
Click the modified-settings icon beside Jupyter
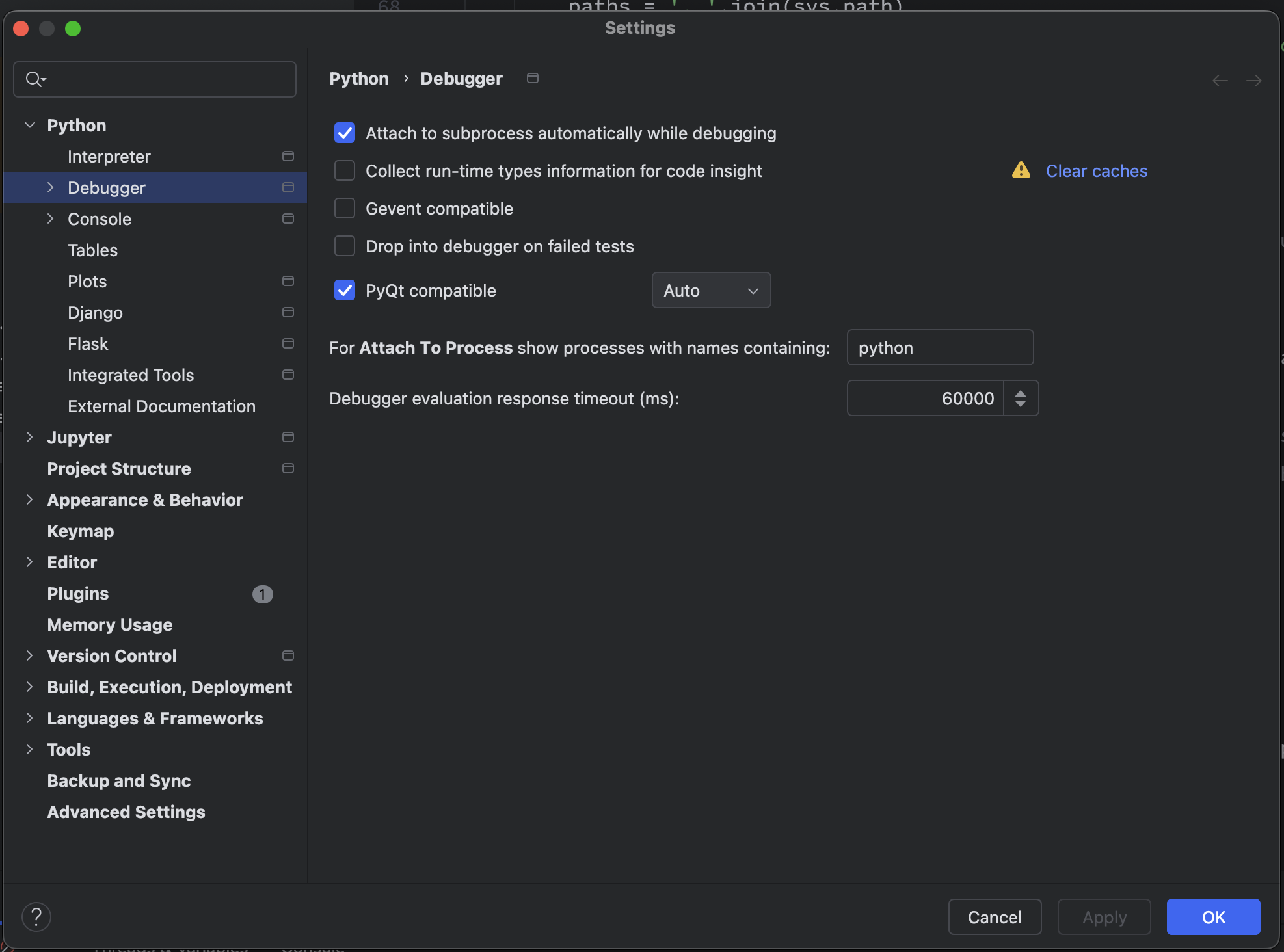287,437
